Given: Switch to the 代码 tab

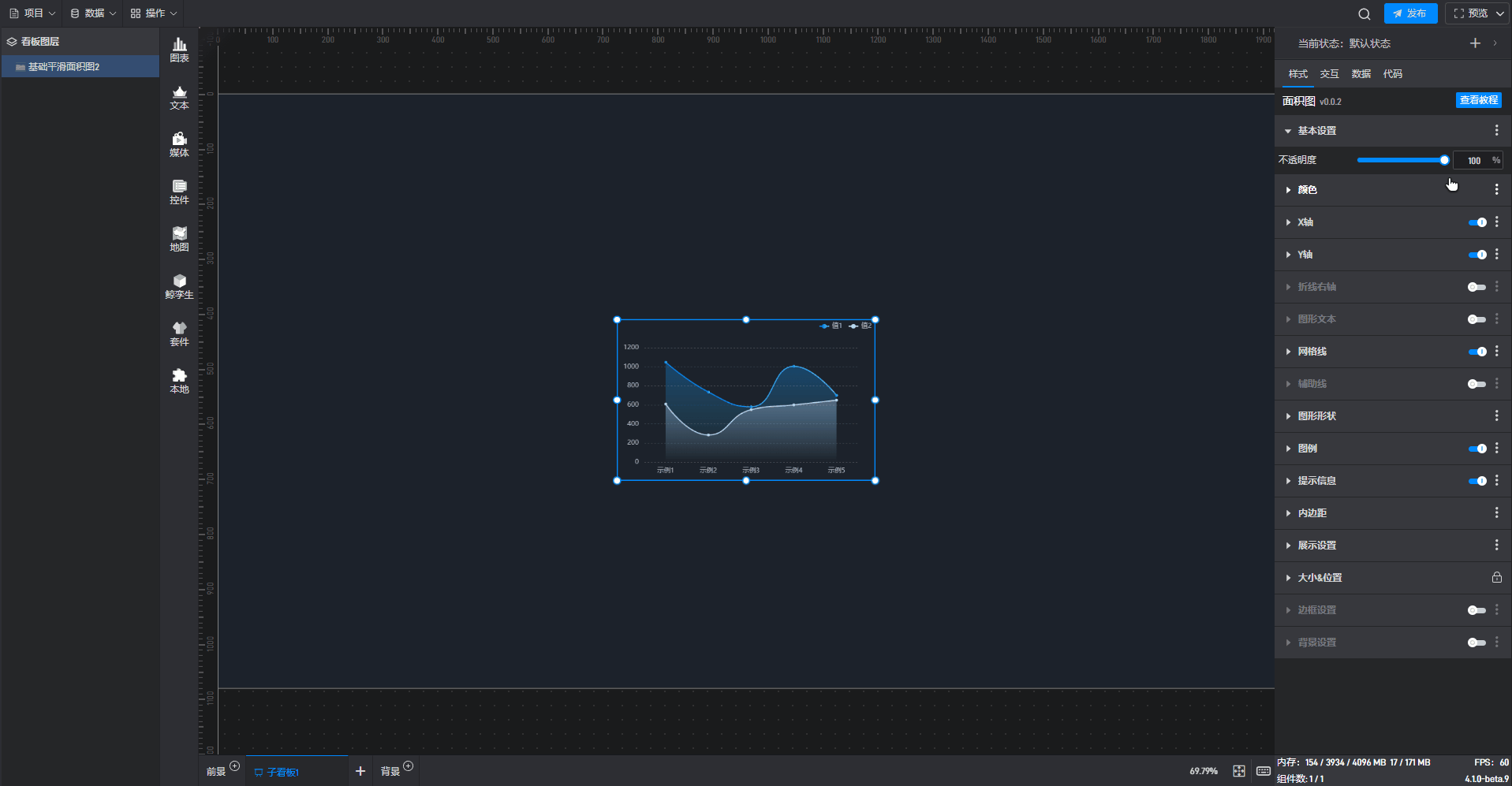Looking at the screenshot, I should coord(1393,73).
